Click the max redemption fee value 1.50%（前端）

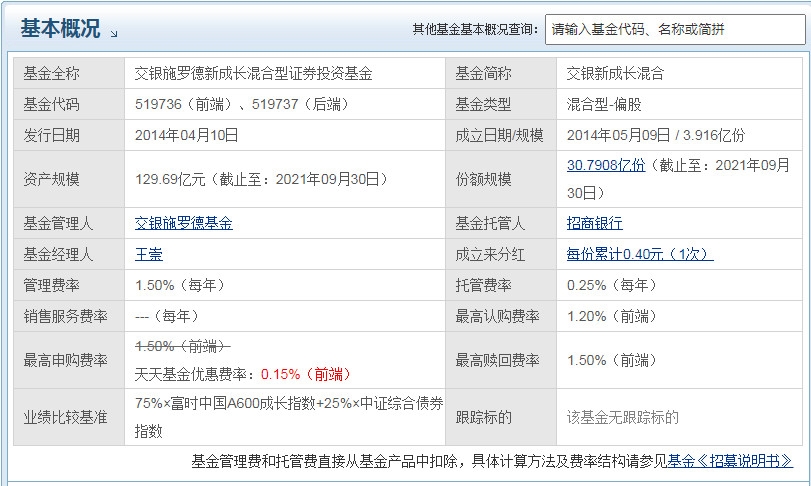[613, 360]
